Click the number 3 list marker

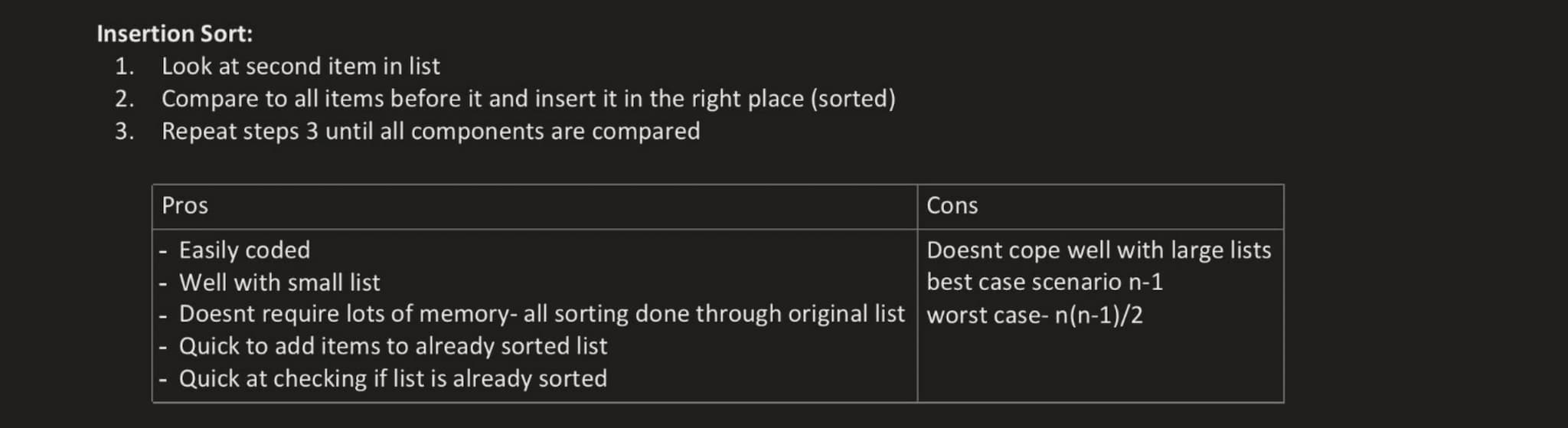124,132
